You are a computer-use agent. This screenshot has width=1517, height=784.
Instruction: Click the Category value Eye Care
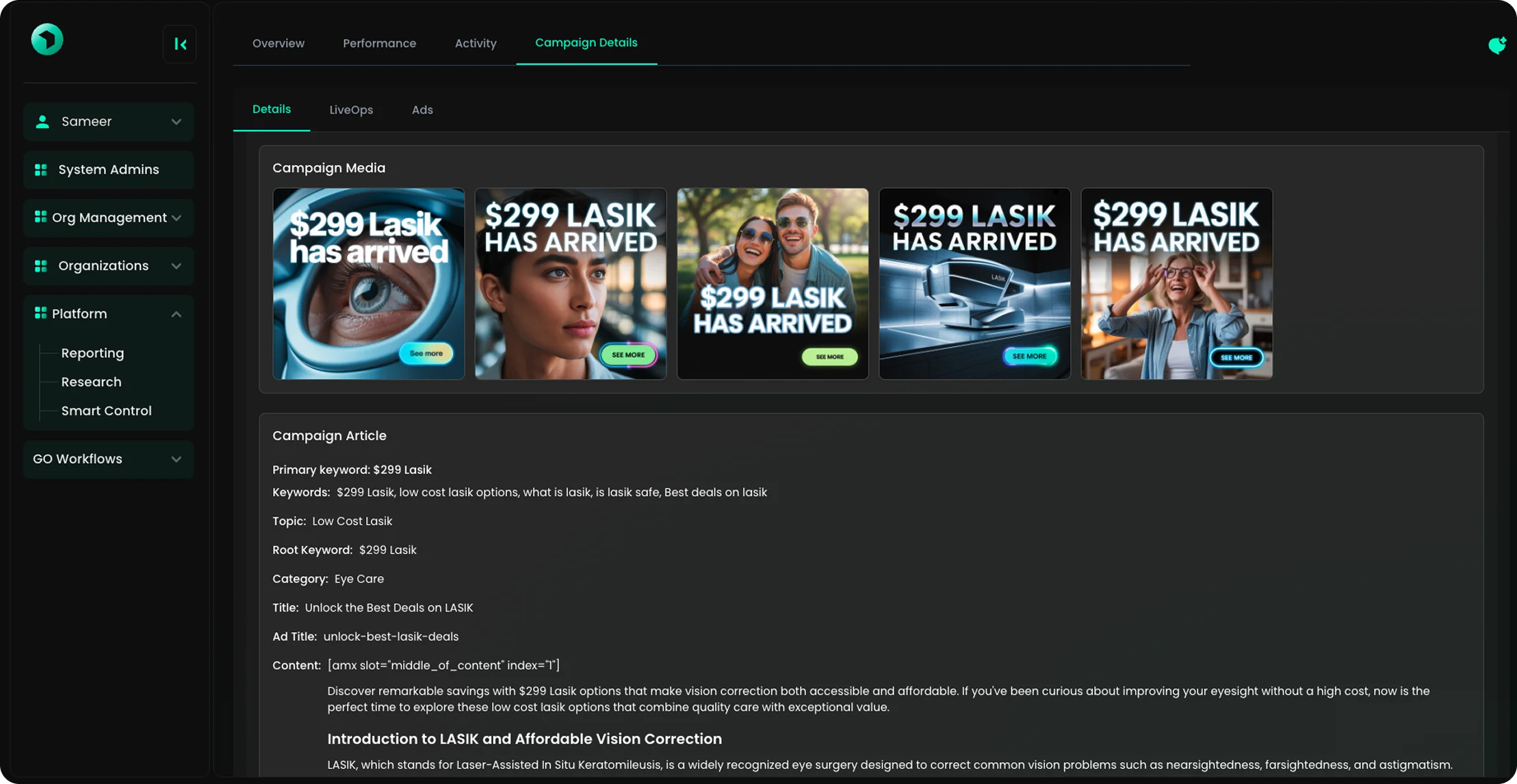(x=359, y=579)
